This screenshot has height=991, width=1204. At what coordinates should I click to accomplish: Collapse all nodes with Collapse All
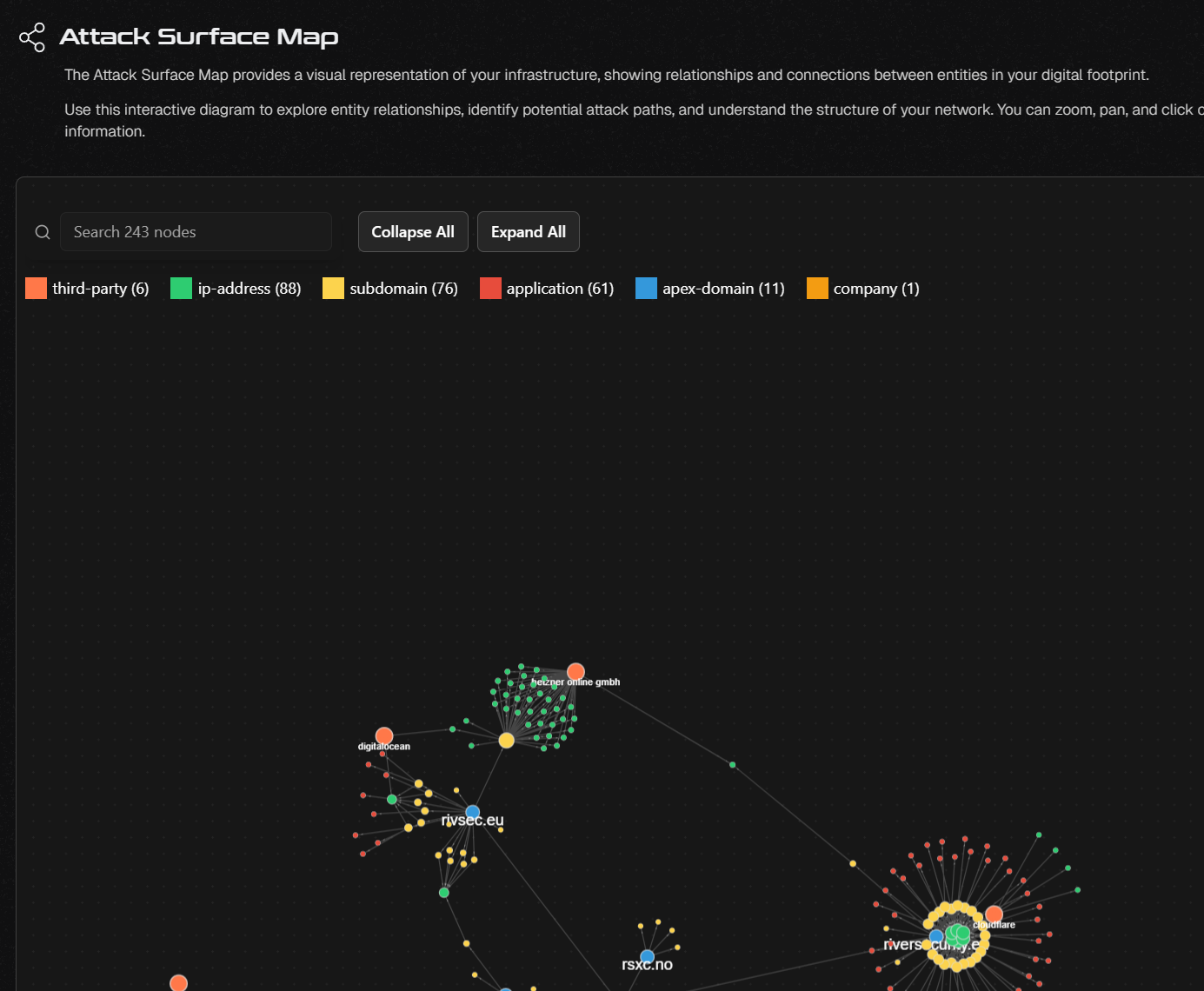coord(413,232)
